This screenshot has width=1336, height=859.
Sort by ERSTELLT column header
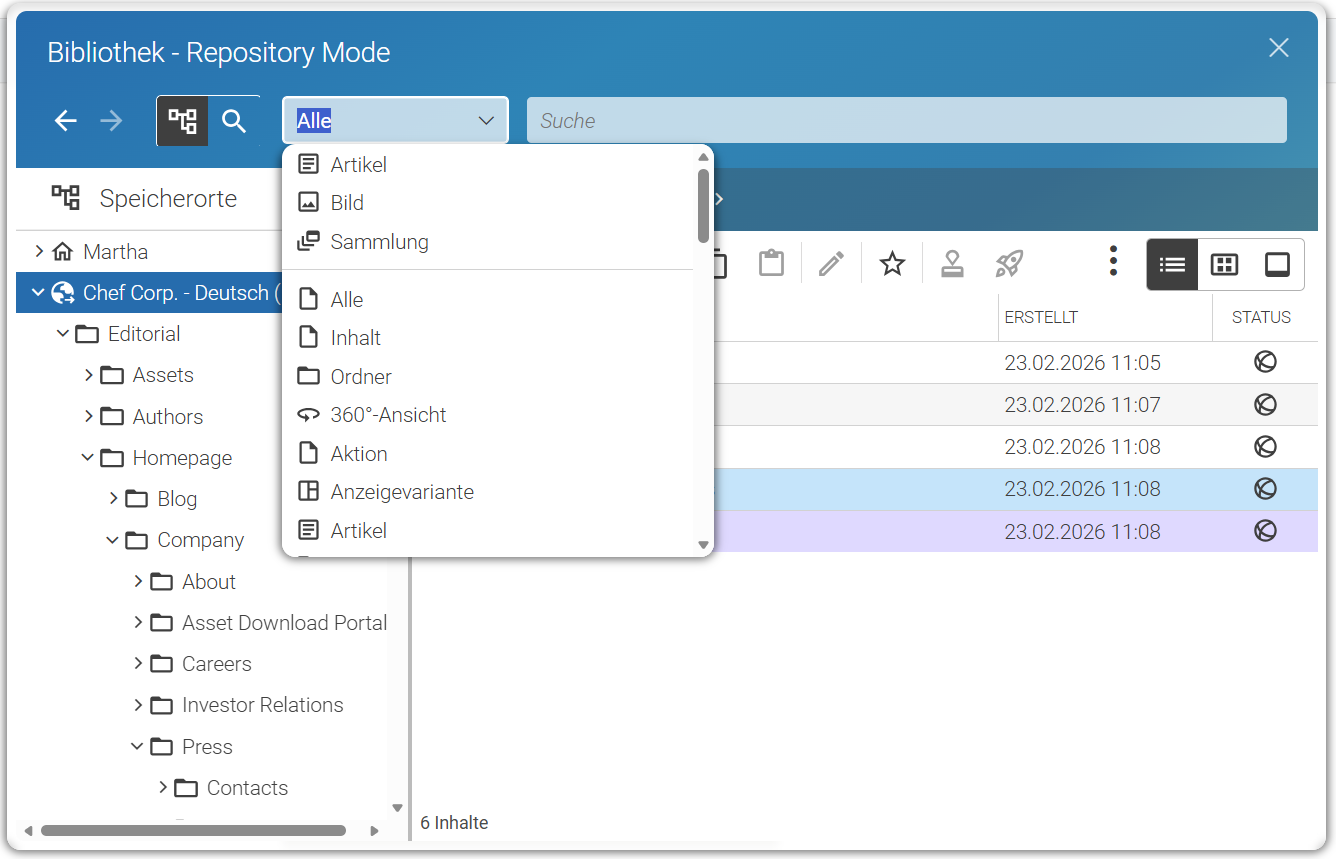tap(1105, 317)
